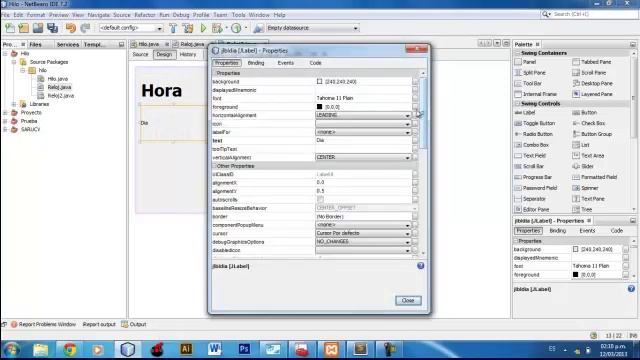Close the Properties dialog with Close button
Screen dimensions: 640x360
[x=408, y=300]
